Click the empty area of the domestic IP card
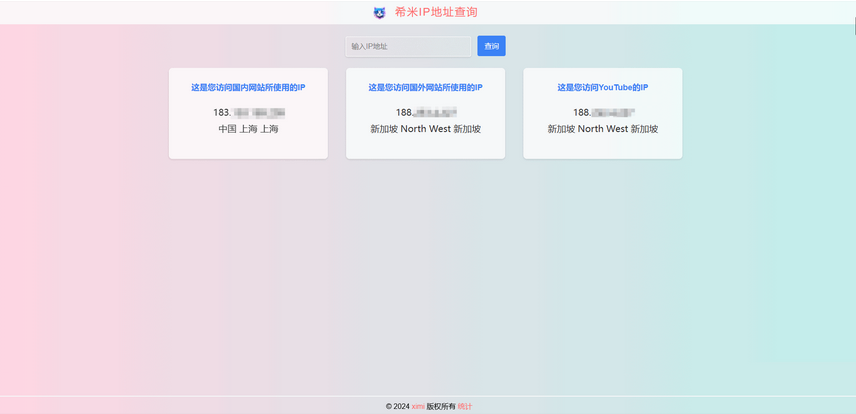 click(248, 147)
